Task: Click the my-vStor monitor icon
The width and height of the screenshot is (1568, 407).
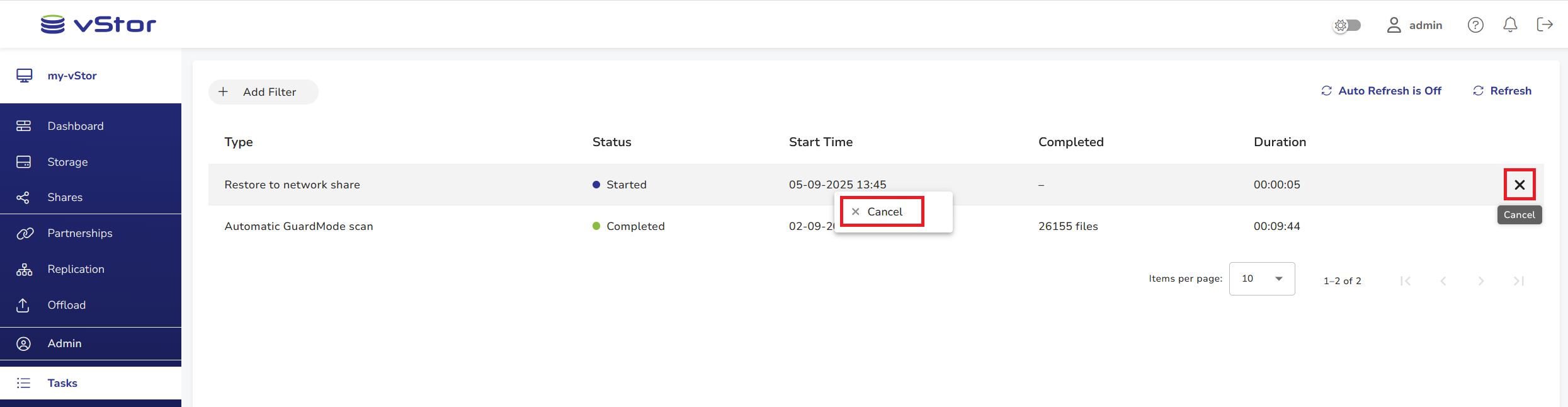Action: click(25, 76)
